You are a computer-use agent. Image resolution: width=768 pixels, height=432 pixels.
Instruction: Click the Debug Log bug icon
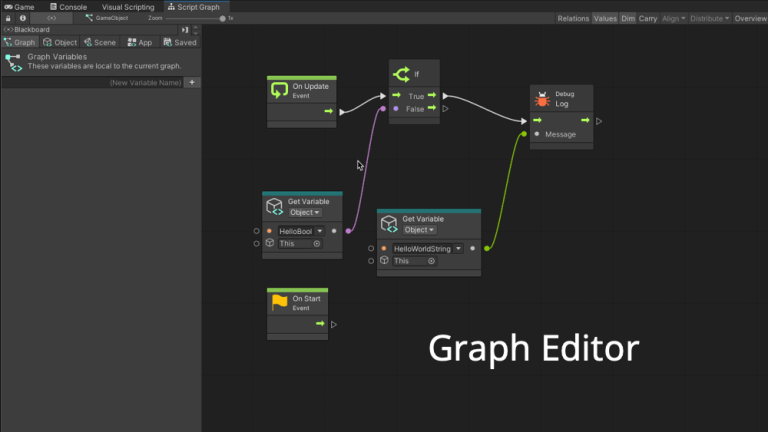tap(543, 99)
